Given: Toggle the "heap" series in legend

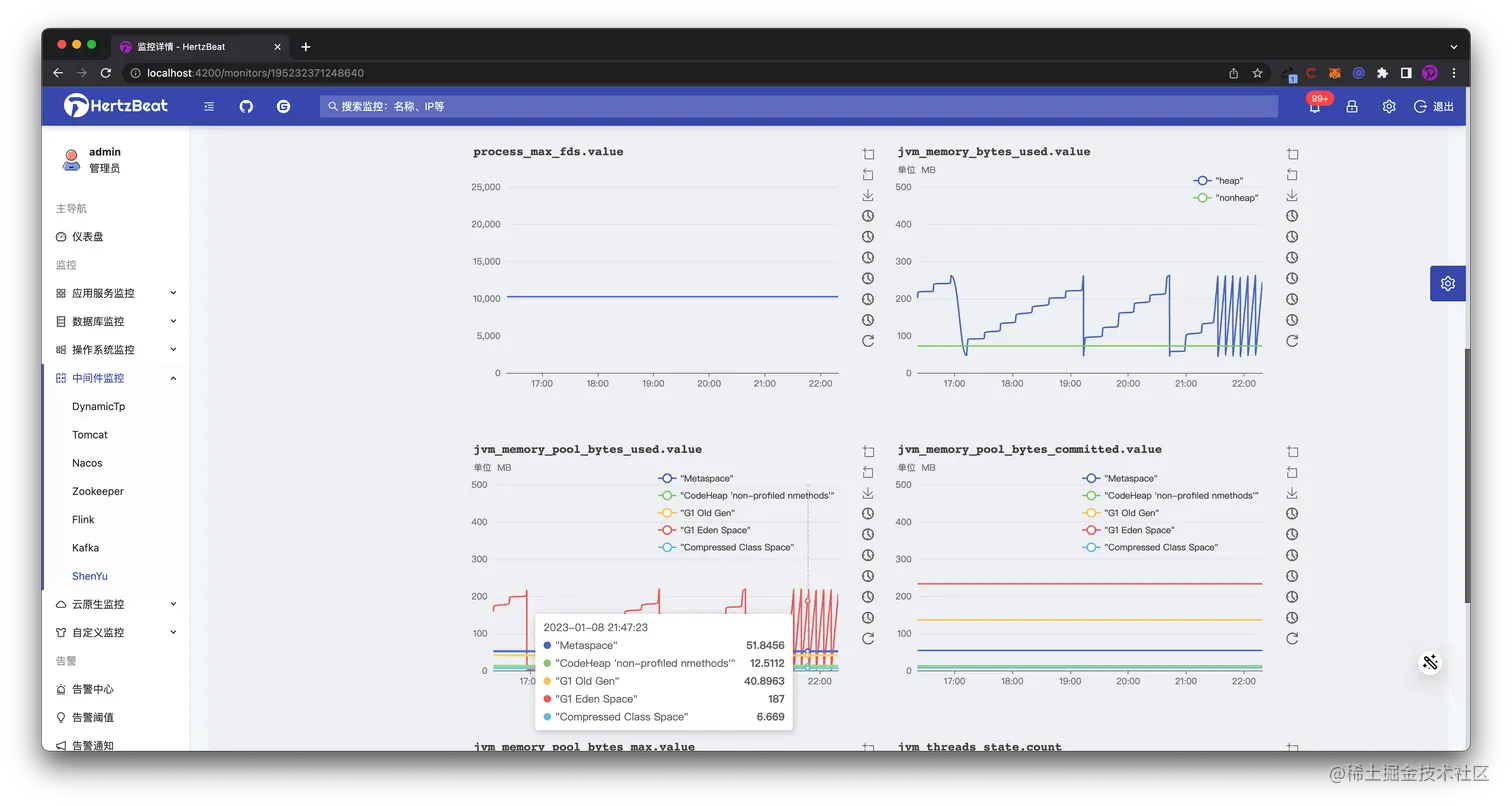Looking at the screenshot, I should coord(1219,181).
